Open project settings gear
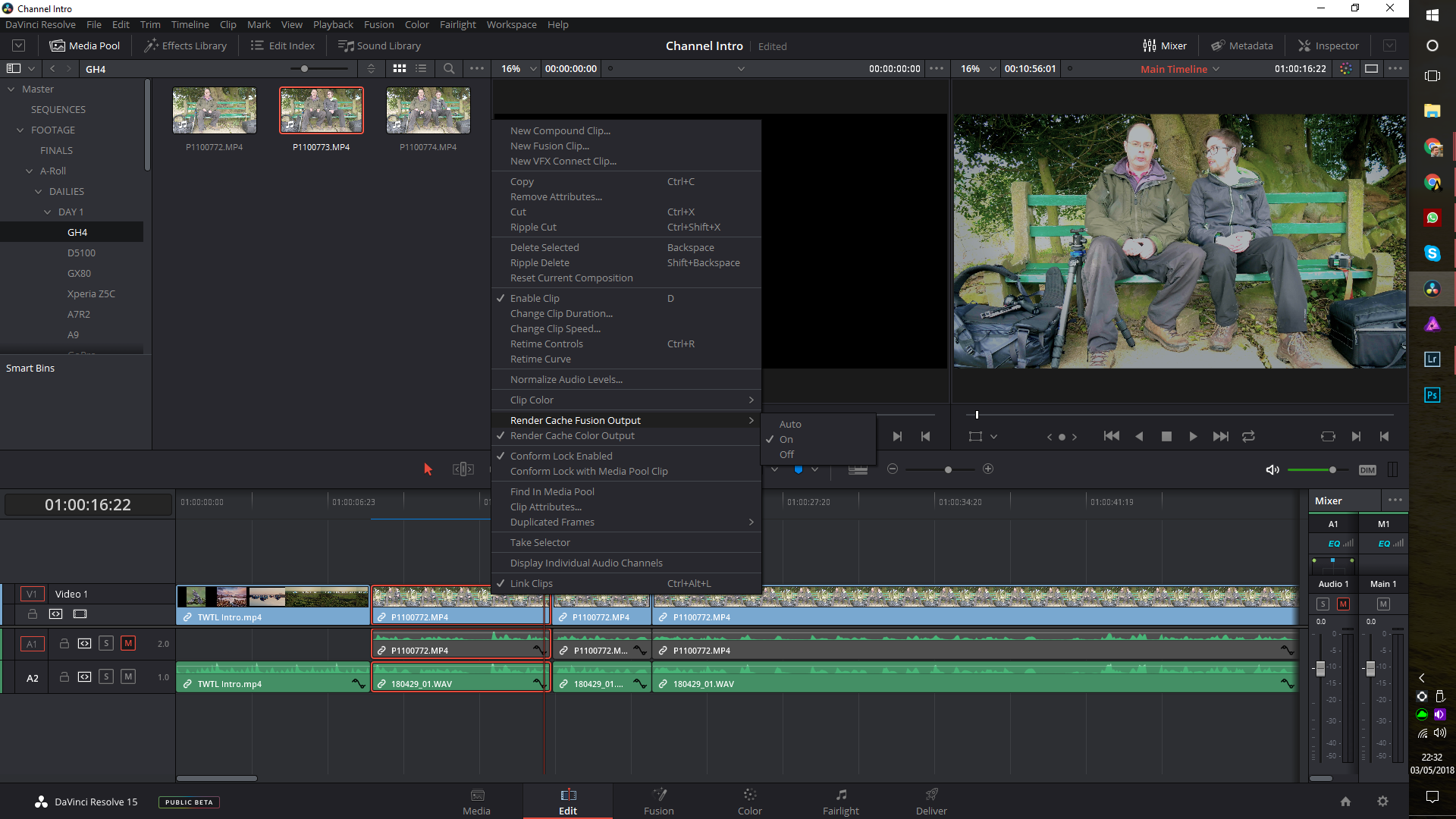Screen dimensions: 1456x819 (1382, 801)
